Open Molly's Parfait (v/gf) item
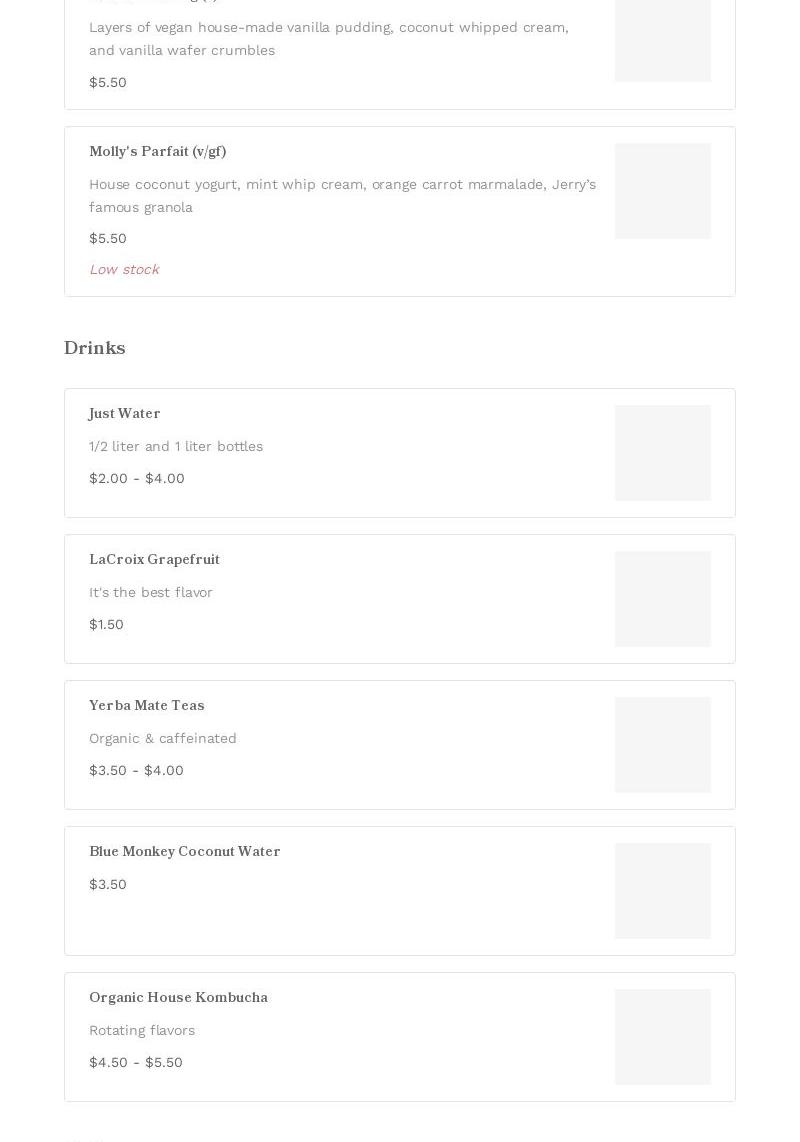 pyautogui.click(x=399, y=211)
